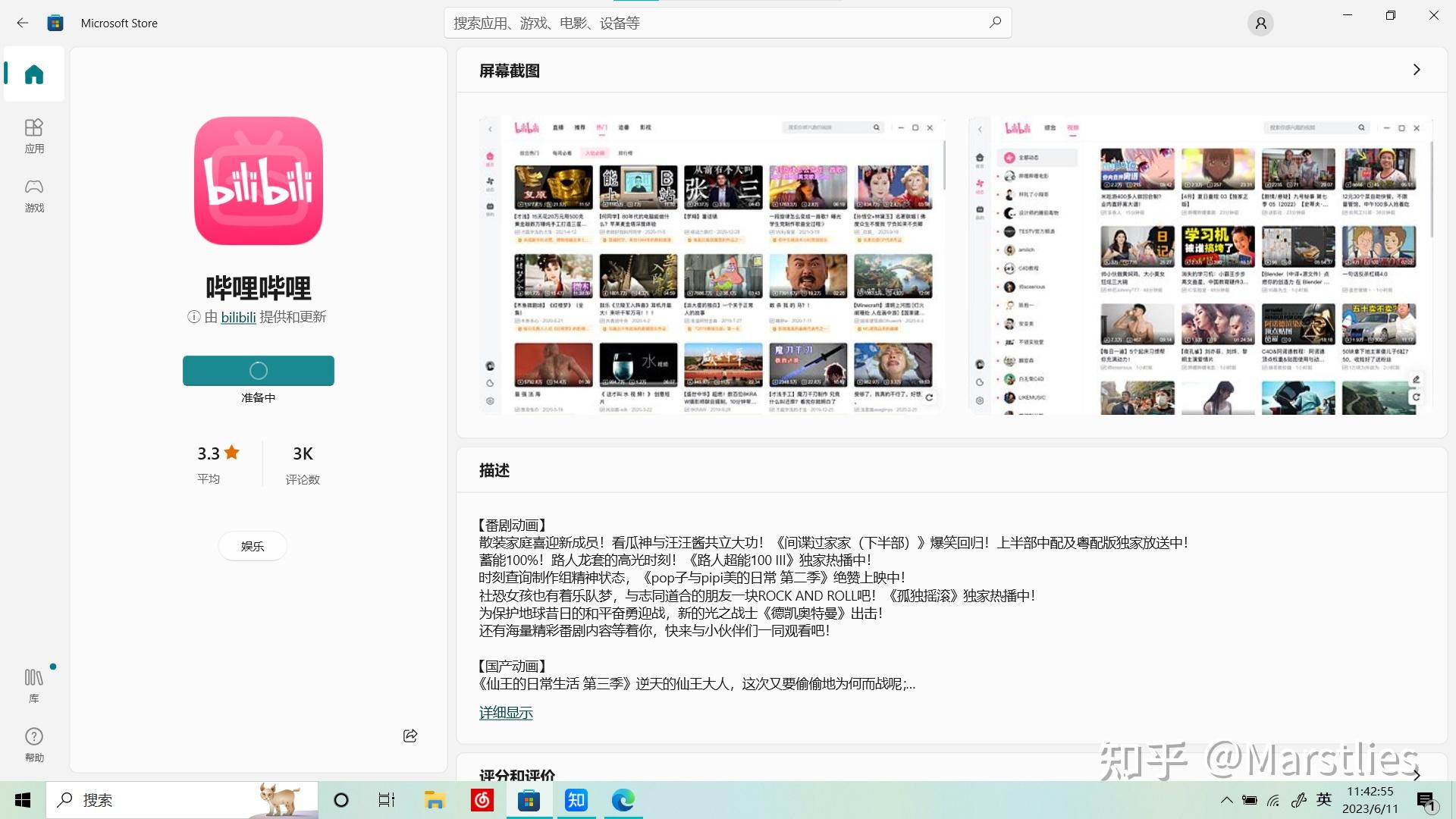The height and width of the screenshot is (819, 1456).
Task: Click the search magnifier icon
Action: 995,23
